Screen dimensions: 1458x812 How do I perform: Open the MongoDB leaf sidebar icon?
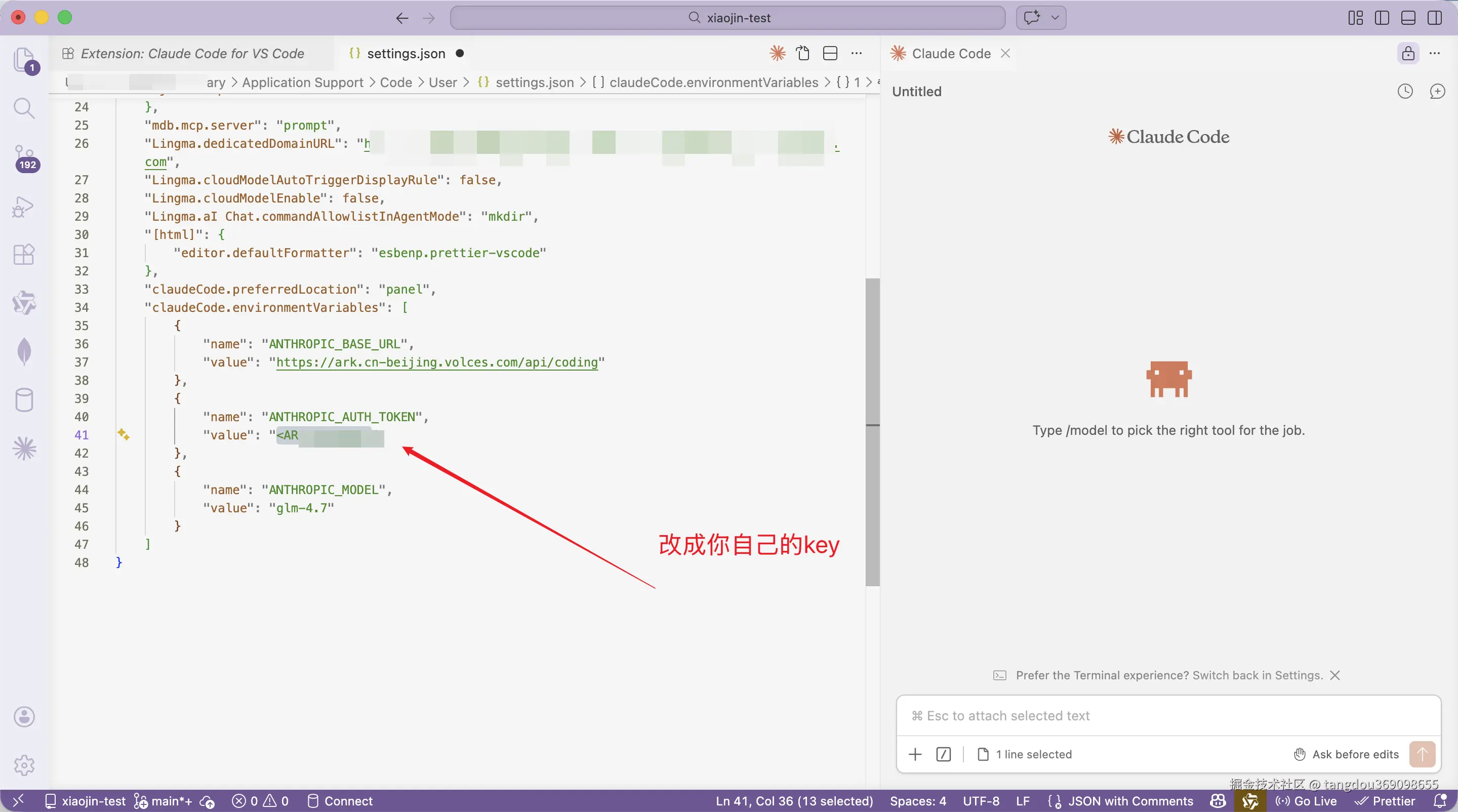(24, 351)
